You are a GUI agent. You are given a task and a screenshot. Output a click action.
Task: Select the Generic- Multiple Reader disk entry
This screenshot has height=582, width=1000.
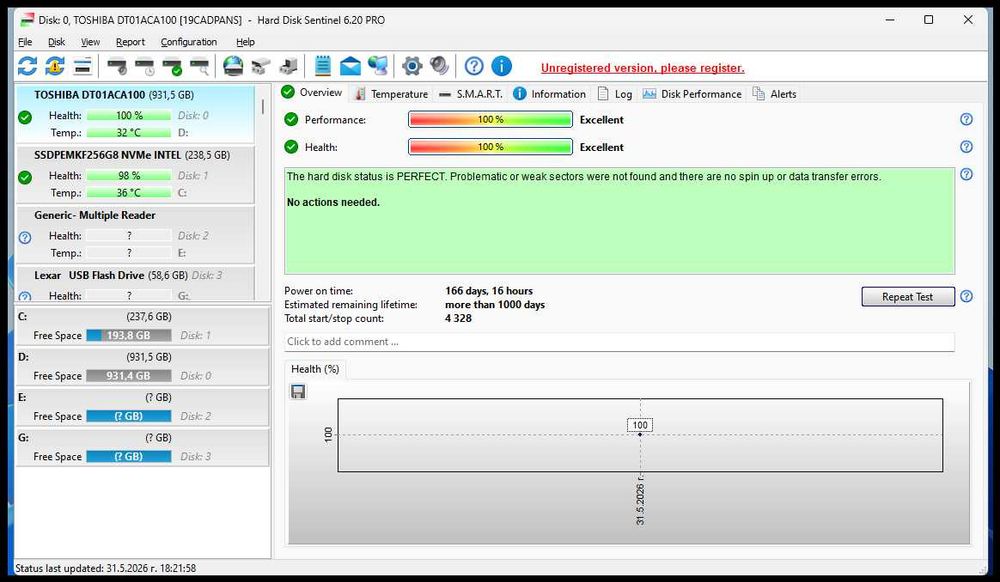(x=135, y=234)
